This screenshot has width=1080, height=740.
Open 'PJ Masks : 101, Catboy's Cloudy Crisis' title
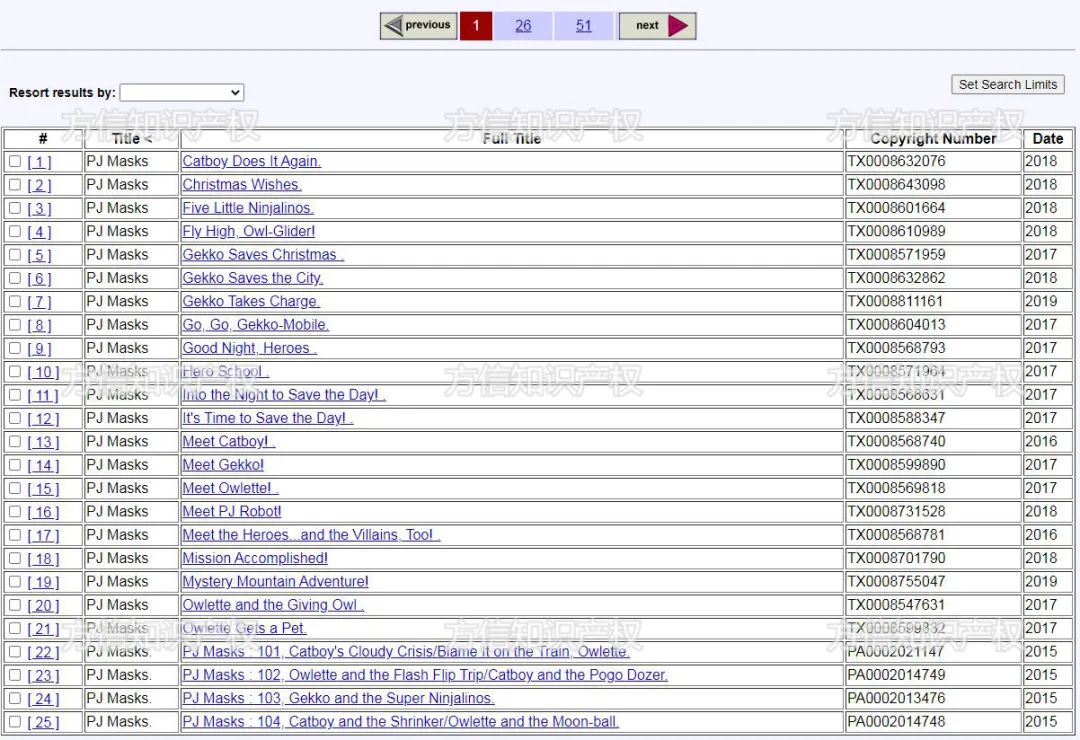click(x=406, y=652)
